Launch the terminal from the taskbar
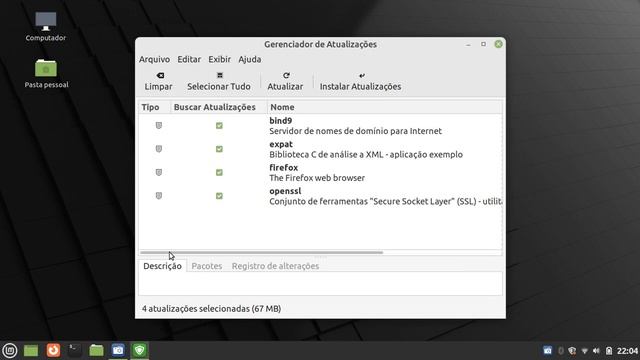 tap(74, 350)
